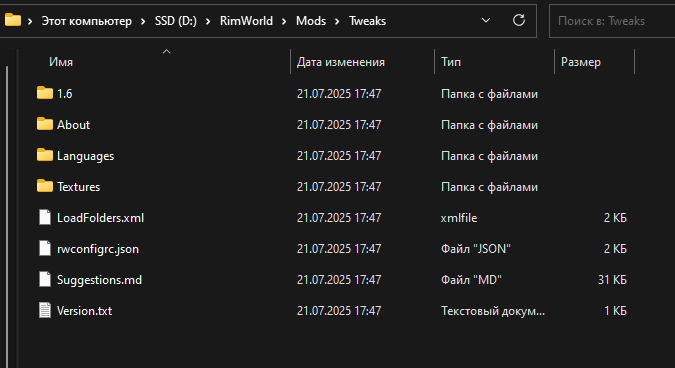The height and width of the screenshot is (368, 675).
Task: Select the LoadFolders.xml file name
Action: click(x=100, y=218)
